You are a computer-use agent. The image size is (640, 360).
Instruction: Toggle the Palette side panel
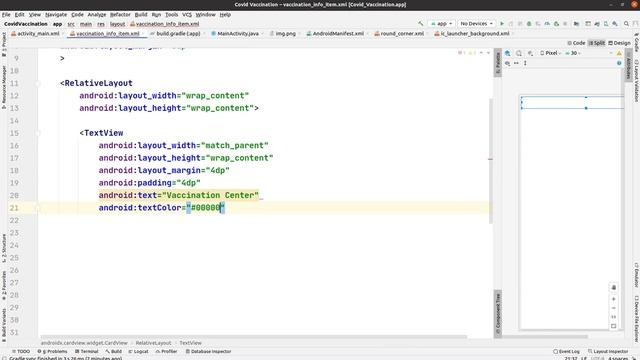tap(498, 62)
